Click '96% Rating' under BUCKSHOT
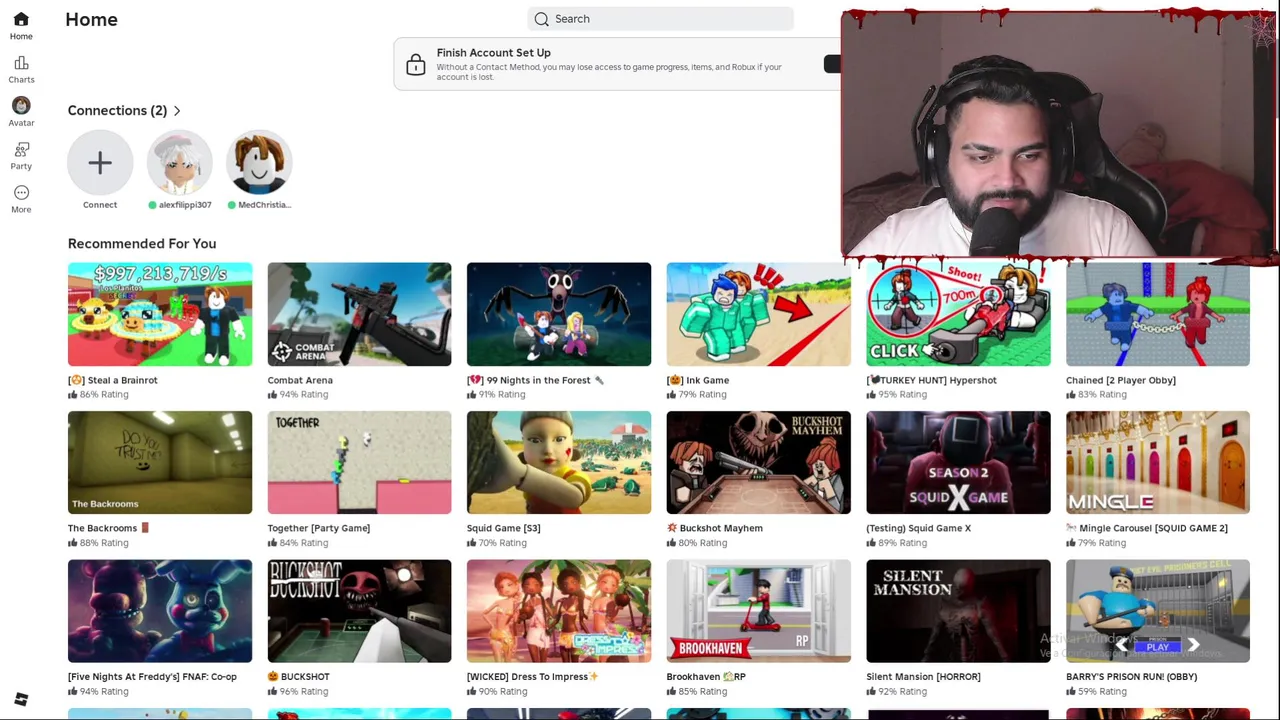Screen dimensions: 1280x720 pos(304,691)
